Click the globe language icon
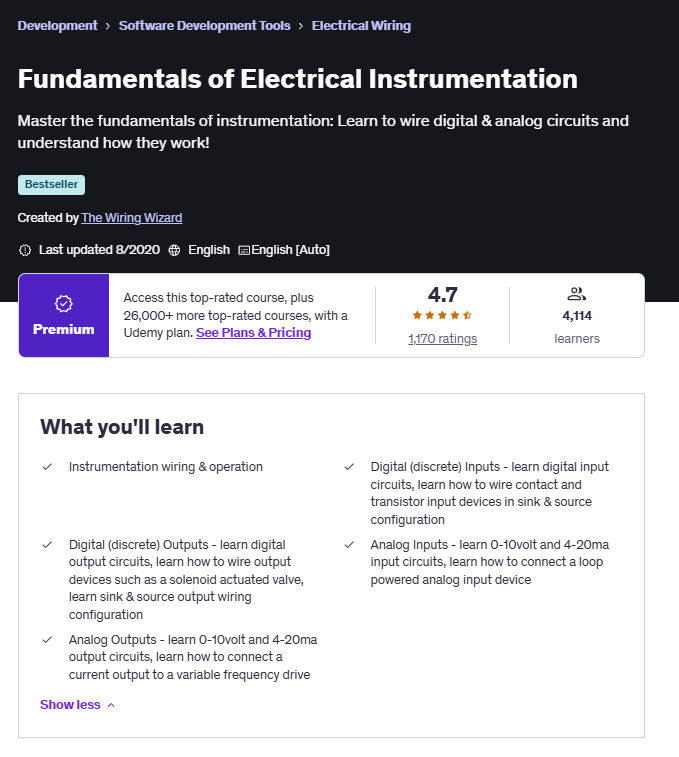Viewport: 679px width, 757px height. pyautogui.click(x=174, y=249)
